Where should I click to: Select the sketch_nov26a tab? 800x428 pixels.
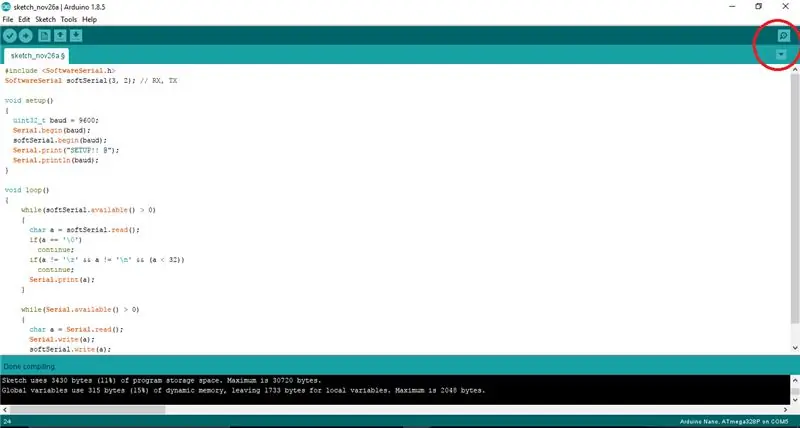(36, 55)
